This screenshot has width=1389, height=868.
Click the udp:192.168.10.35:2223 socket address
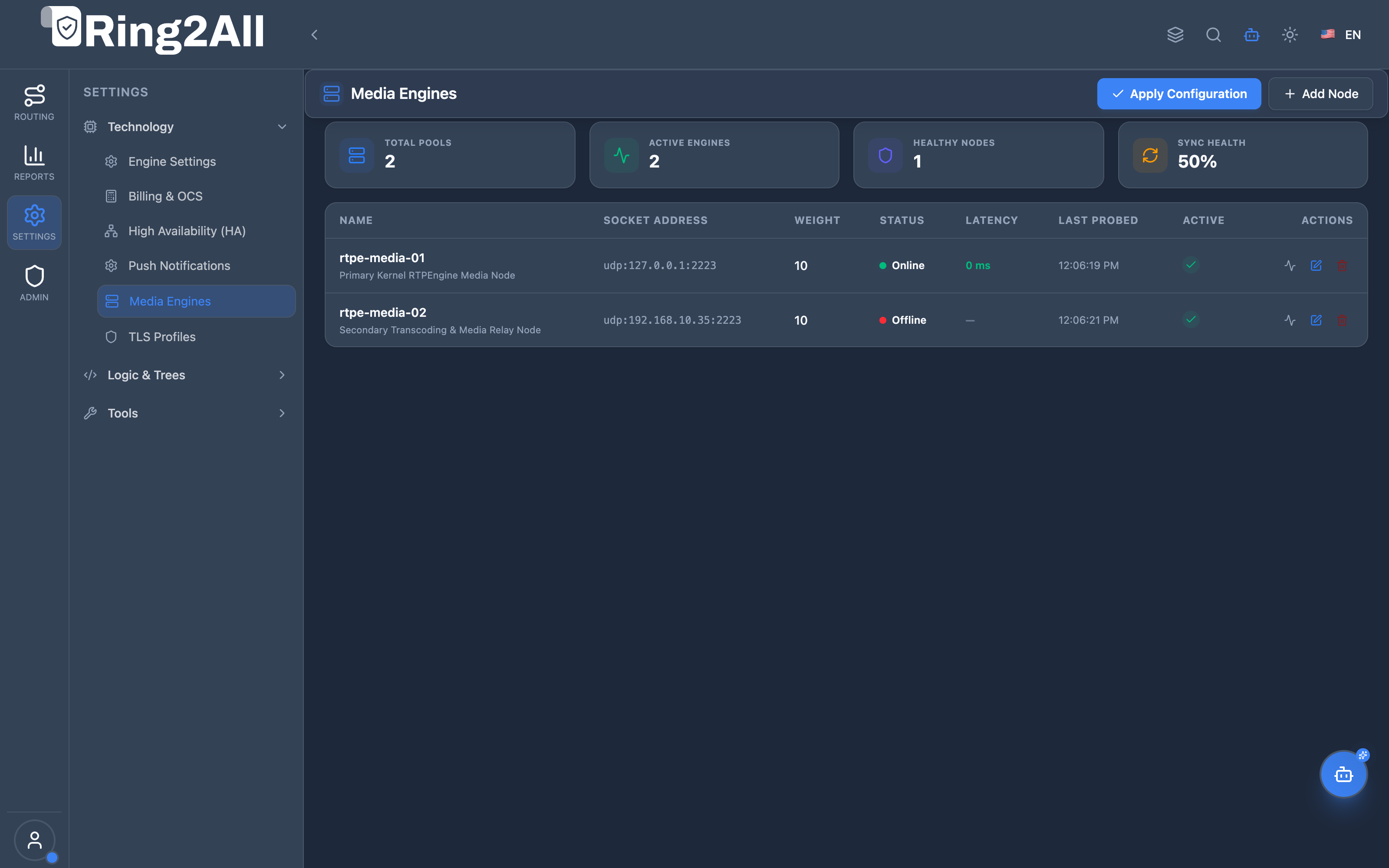pos(672,320)
